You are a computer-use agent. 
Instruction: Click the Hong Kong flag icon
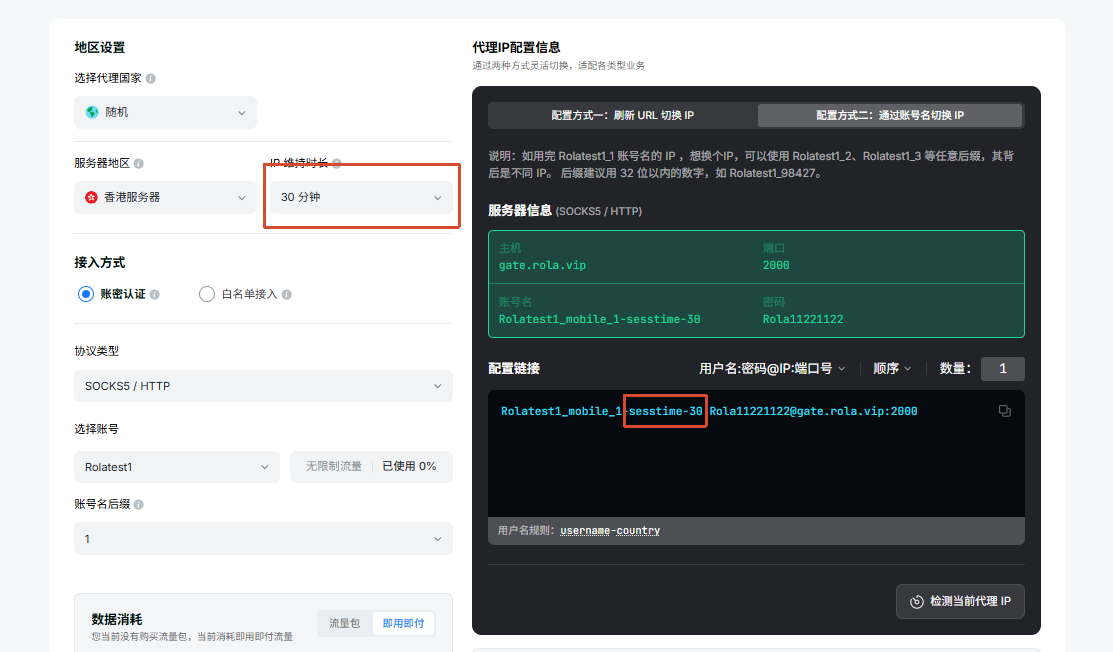tap(92, 197)
